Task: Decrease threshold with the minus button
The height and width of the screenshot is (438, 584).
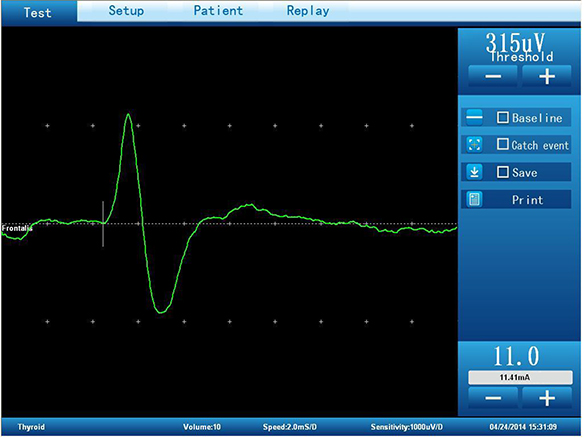Action: [x=493, y=76]
